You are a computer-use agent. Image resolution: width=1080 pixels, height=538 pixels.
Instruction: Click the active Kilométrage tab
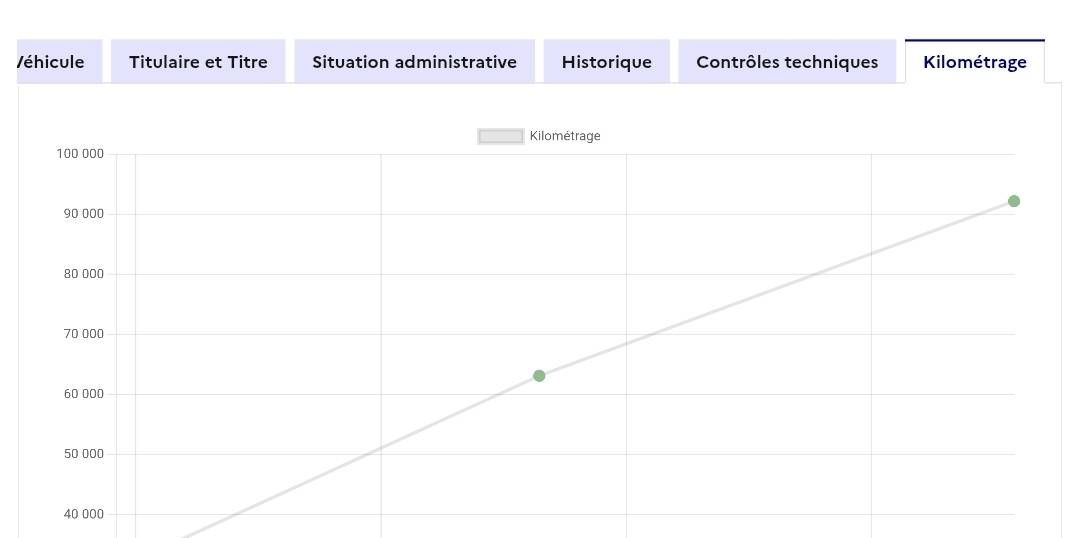pyautogui.click(x=974, y=62)
